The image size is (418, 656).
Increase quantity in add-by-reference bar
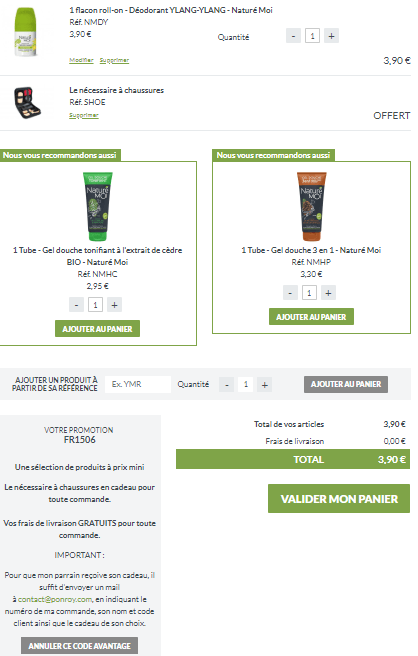click(264, 384)
